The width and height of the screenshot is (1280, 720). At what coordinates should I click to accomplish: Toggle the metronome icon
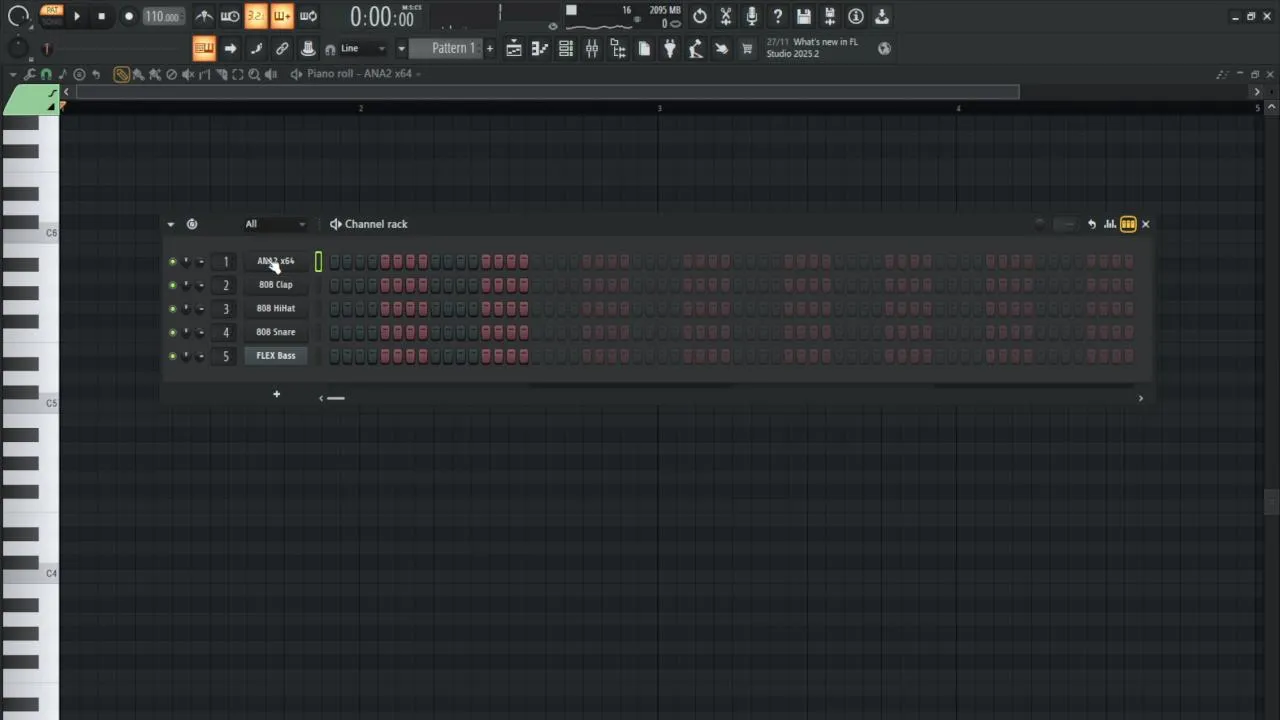point(204,16)
